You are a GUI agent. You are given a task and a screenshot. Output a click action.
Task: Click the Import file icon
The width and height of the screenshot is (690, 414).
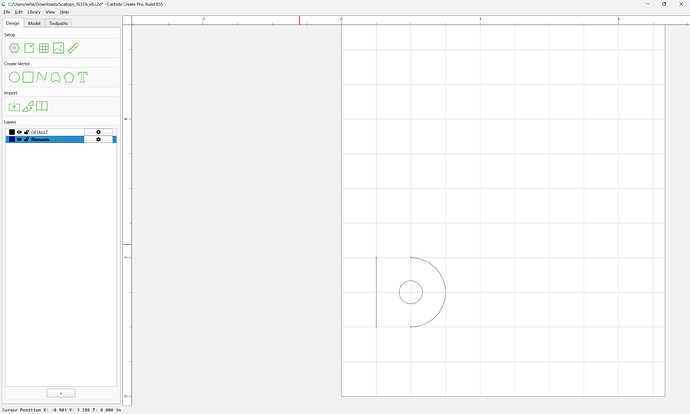pyautogui.click(x=14, y=106)
